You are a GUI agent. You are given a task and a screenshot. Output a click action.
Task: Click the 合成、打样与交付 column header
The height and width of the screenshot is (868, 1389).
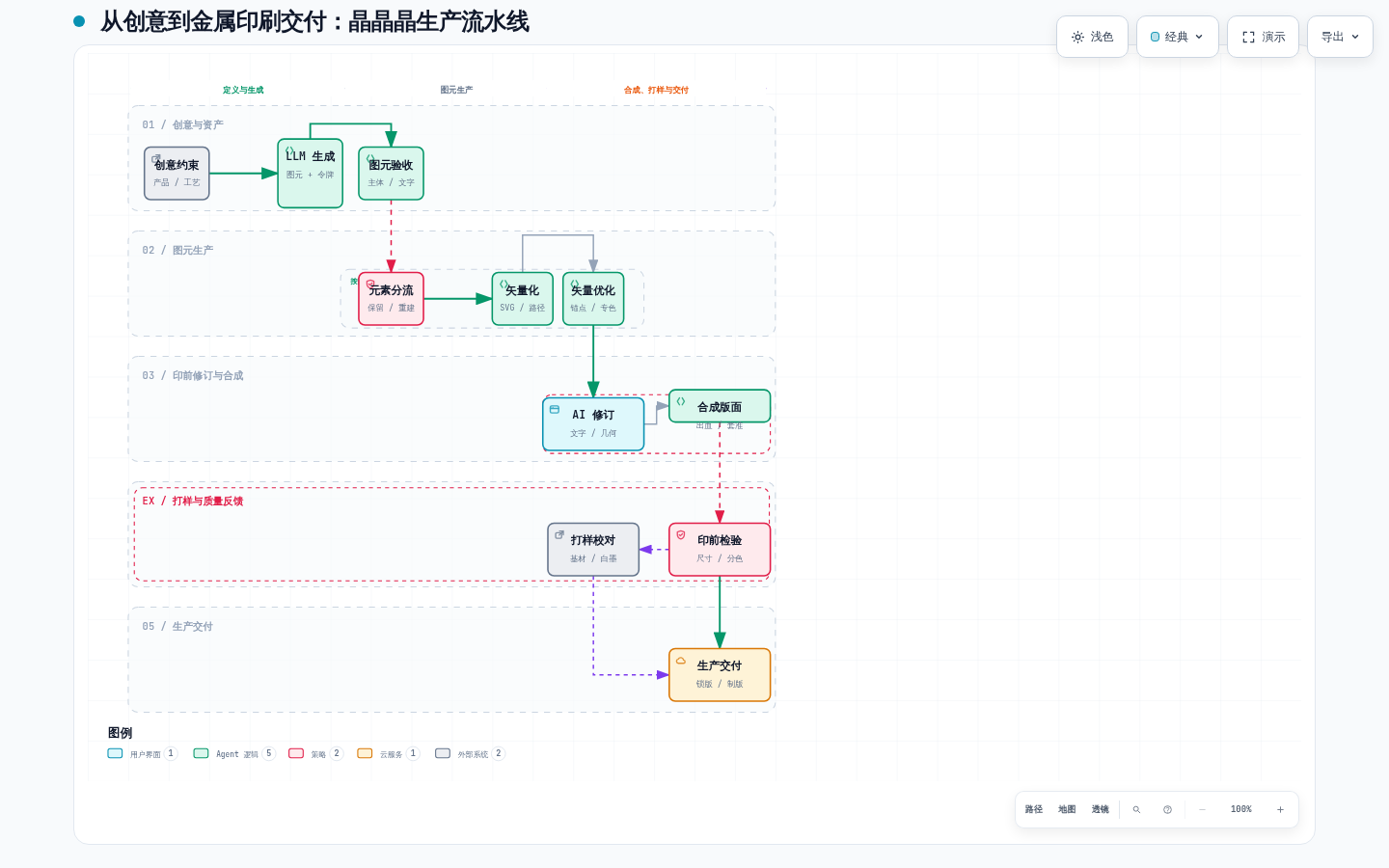click(x=656, y=90)
